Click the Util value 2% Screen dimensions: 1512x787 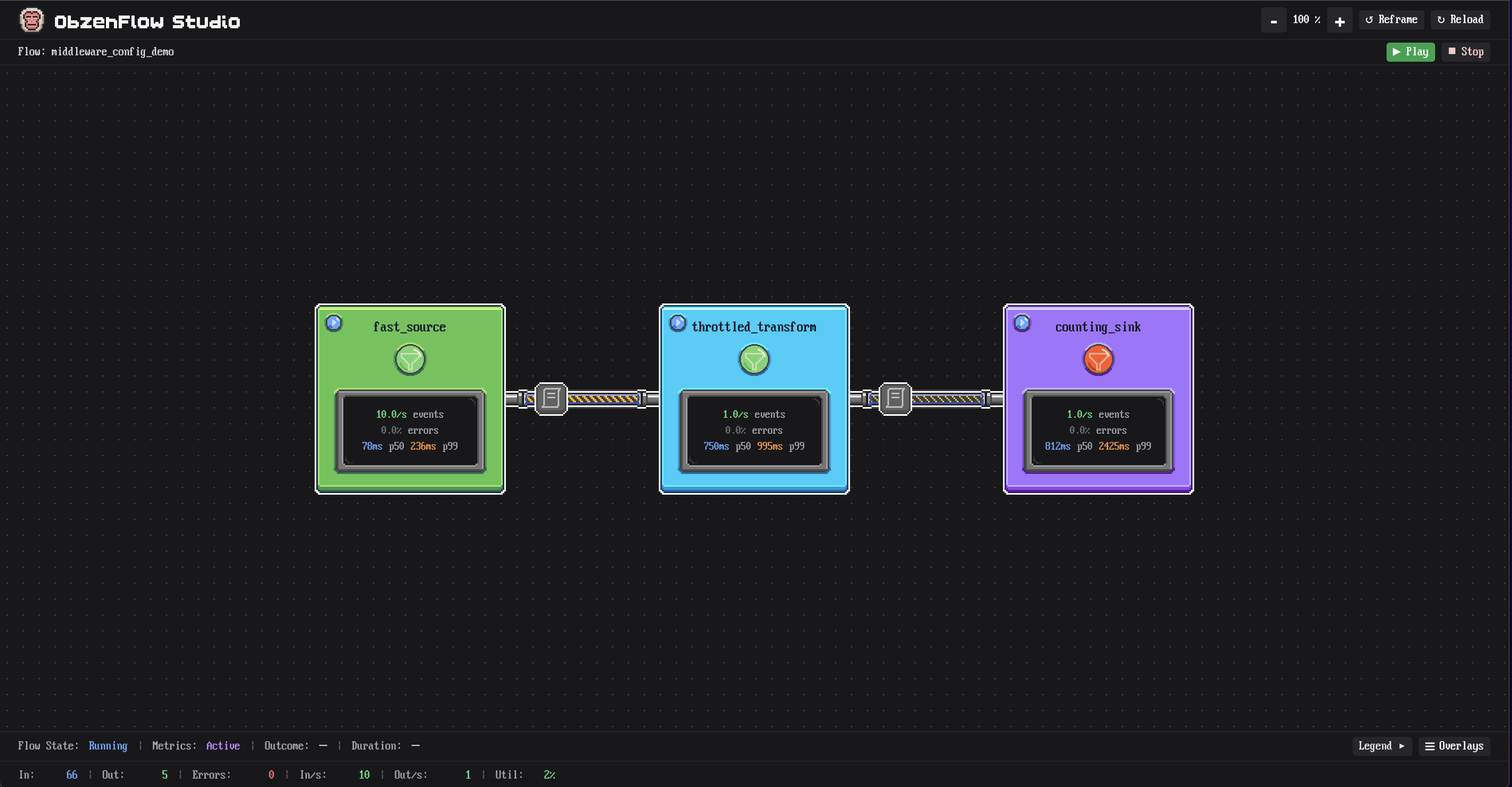549,775
